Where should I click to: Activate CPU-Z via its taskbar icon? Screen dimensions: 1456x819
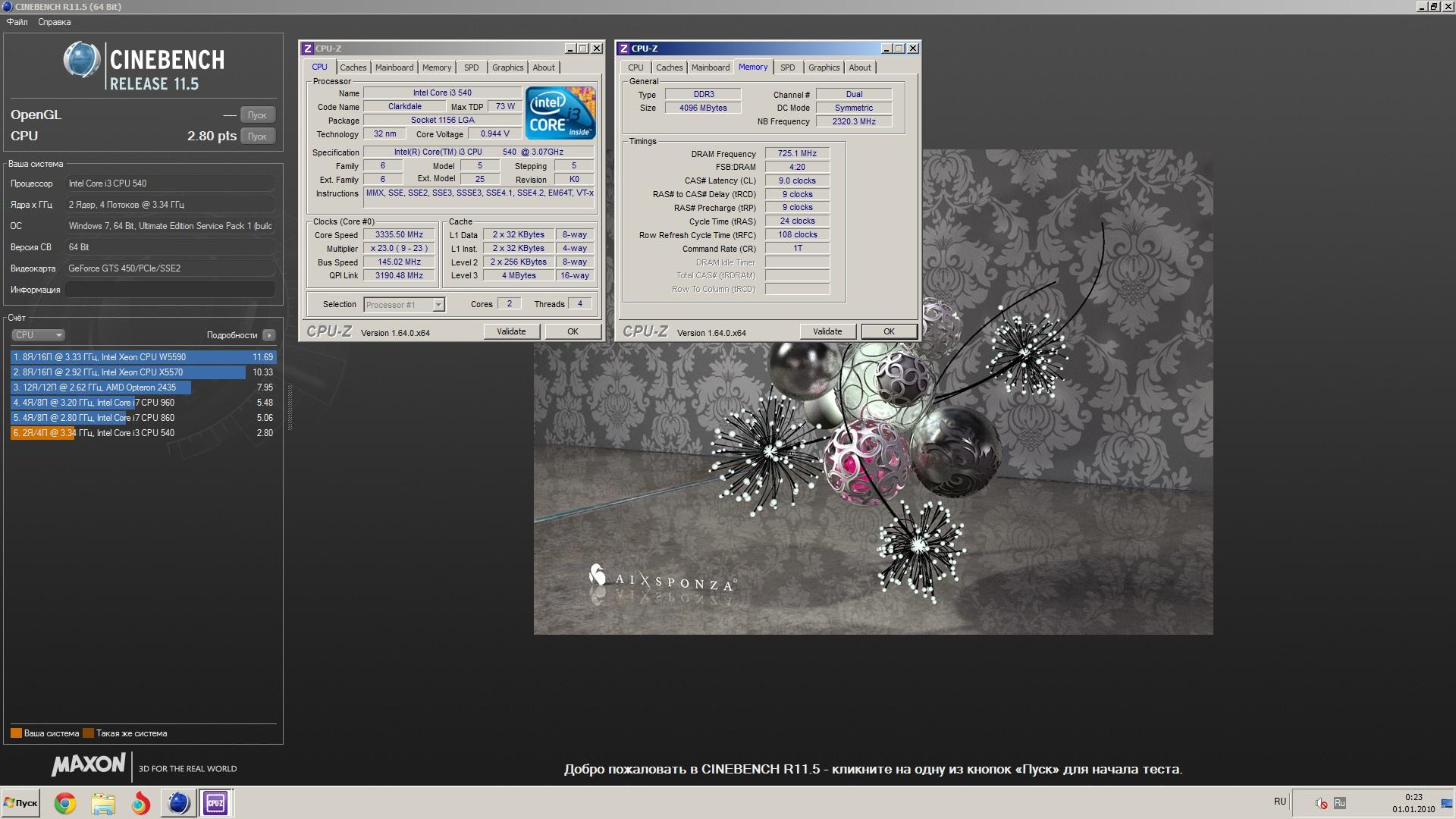(x=215, y=803)
